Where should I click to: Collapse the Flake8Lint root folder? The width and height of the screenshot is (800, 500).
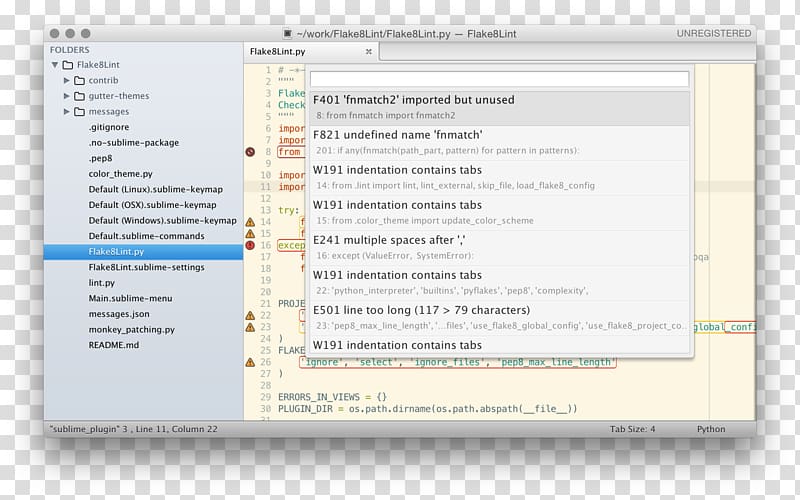(55, 65)
